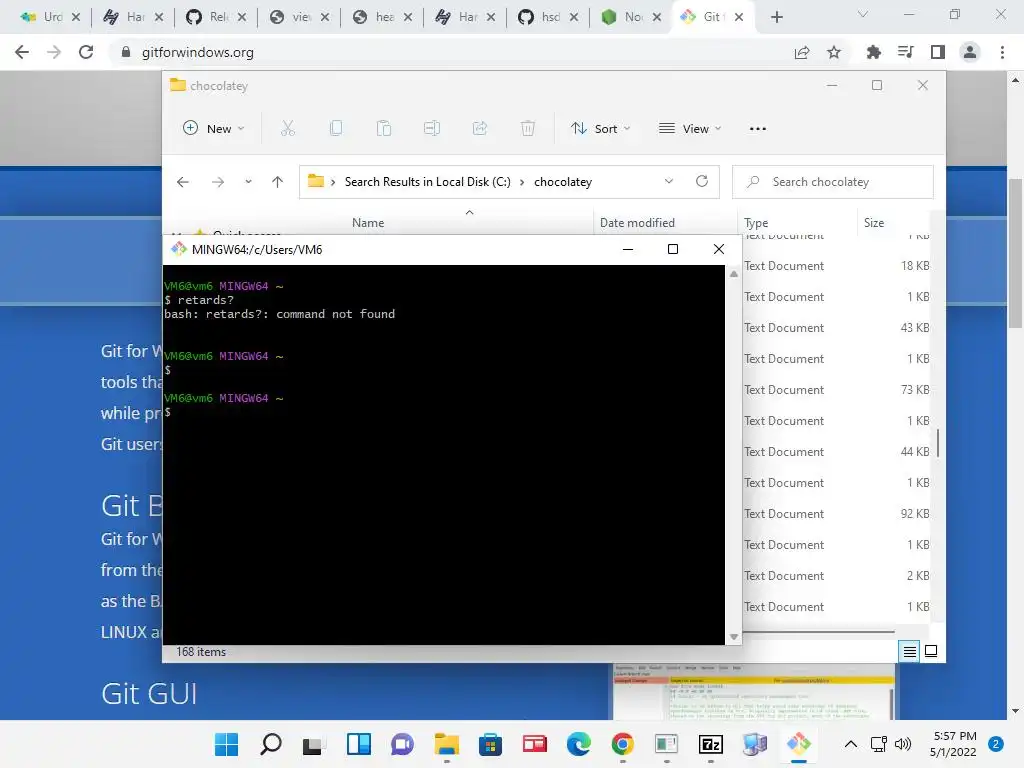Open the Sort dropdown in Explorer
Image resolution: width=1024 pixels, height=768 pixels.
[600, 129]
